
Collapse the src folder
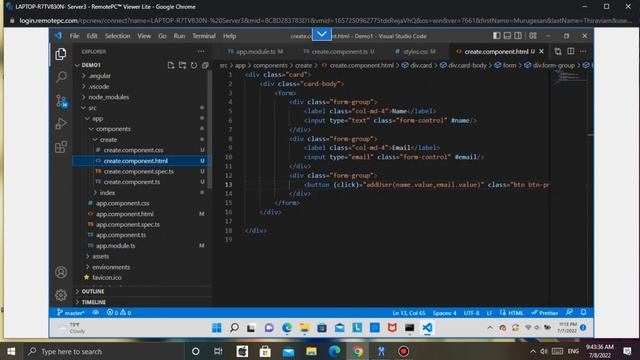pos(92,108)
